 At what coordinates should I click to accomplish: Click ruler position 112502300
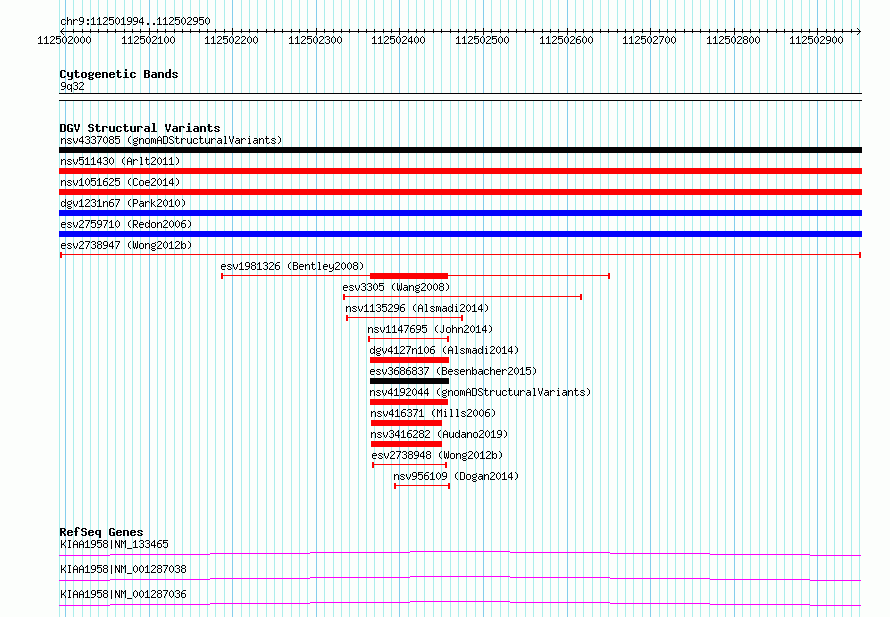coord(315,40)
